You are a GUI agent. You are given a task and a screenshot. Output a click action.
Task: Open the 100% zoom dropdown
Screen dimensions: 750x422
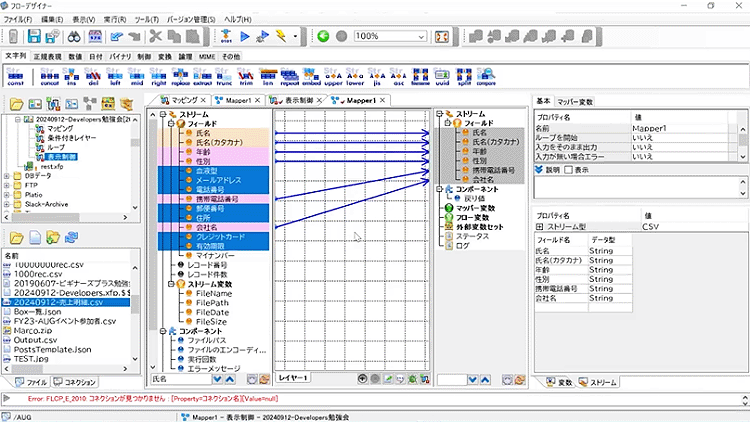[421, 36]
